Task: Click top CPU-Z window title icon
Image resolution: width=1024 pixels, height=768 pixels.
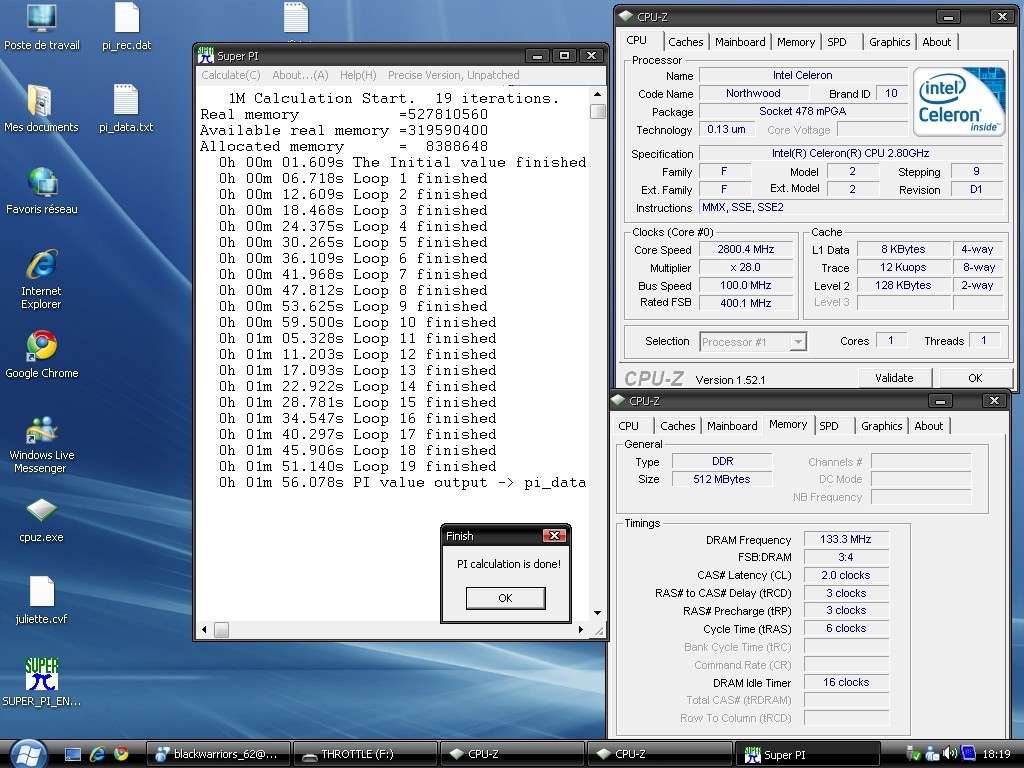Action: [x=626, y=16]
